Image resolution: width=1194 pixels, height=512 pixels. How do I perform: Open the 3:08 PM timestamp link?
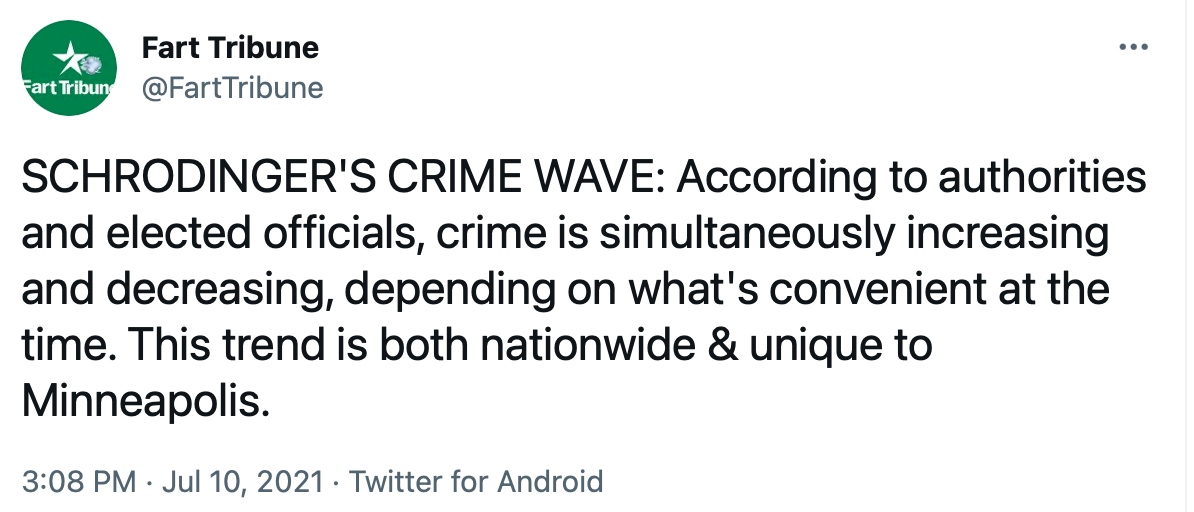(x=78, y=482)
